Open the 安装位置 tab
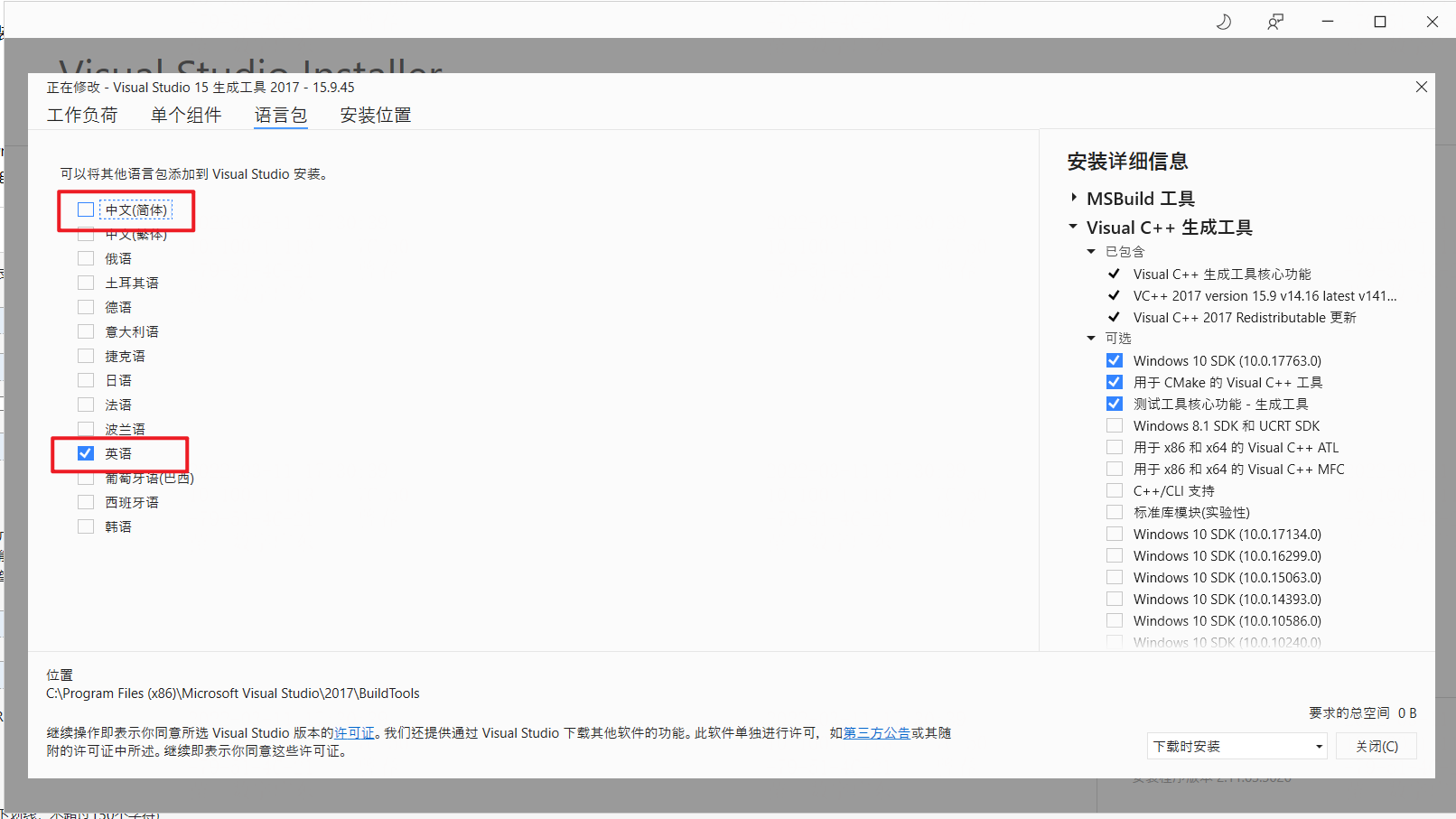The image size is (1456, 819). click(376, 115)
